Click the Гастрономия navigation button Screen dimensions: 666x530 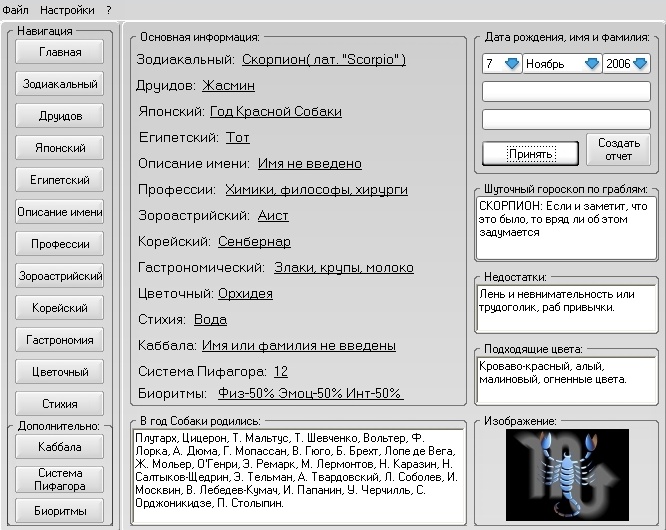pos(59,340)
